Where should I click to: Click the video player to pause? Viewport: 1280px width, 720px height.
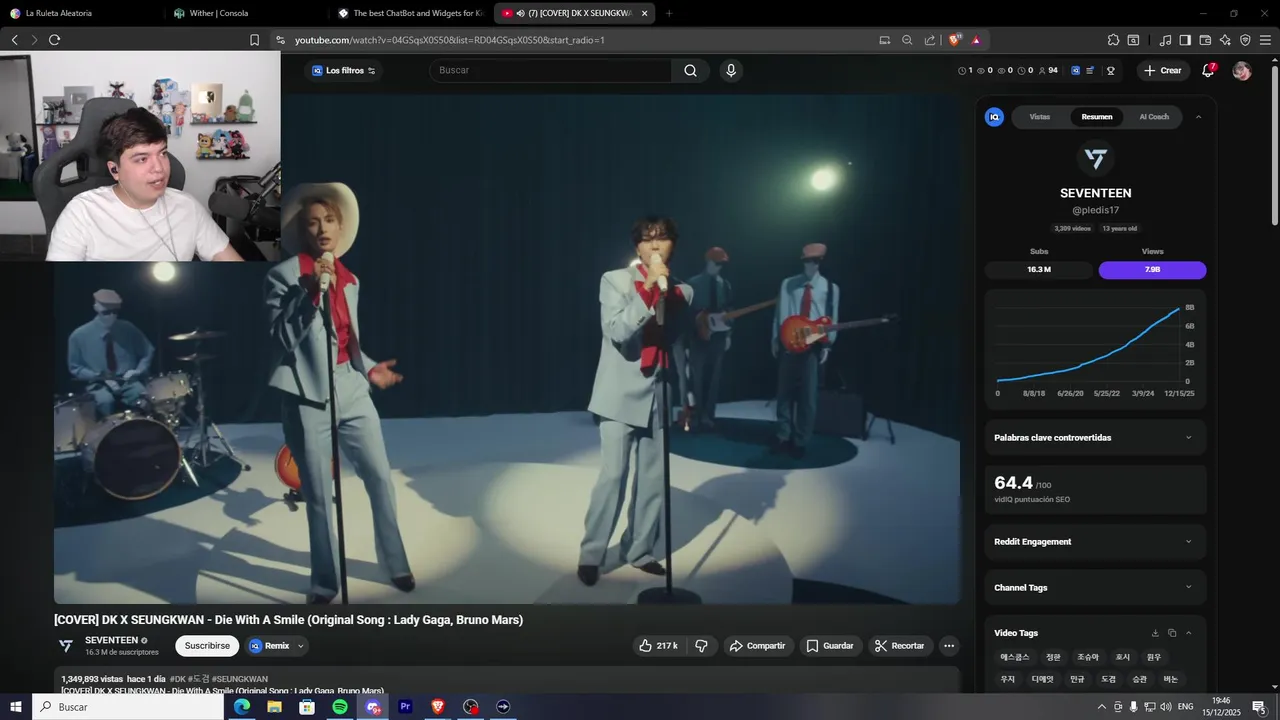(x=507, y=350)
